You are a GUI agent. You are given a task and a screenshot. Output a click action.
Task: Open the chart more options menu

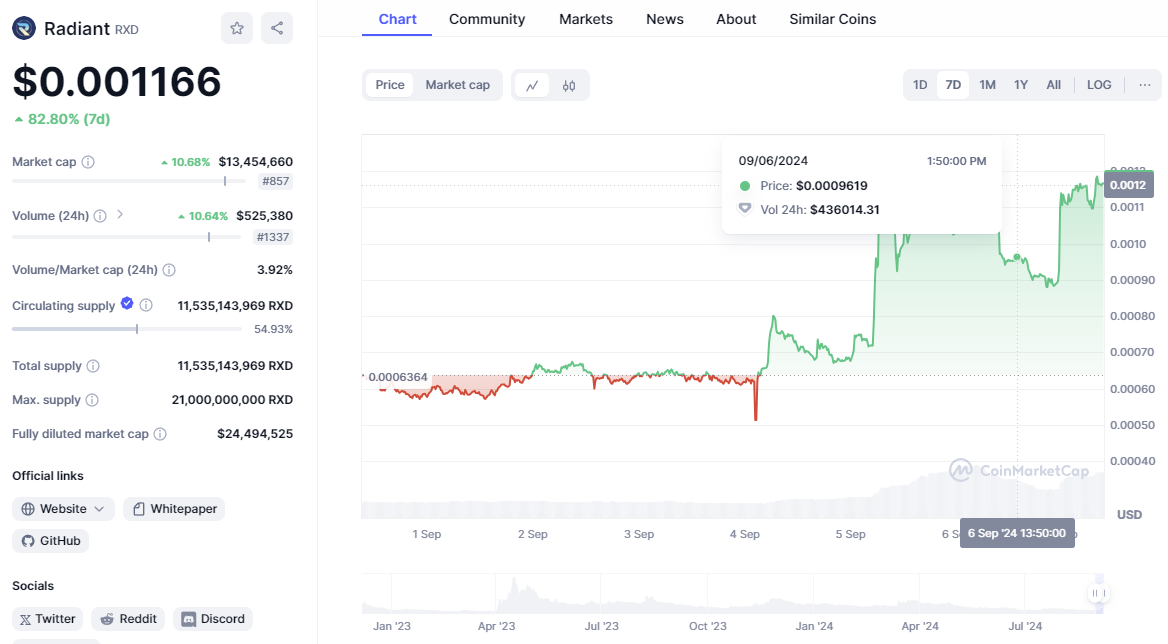click(x=1145, y=85)
